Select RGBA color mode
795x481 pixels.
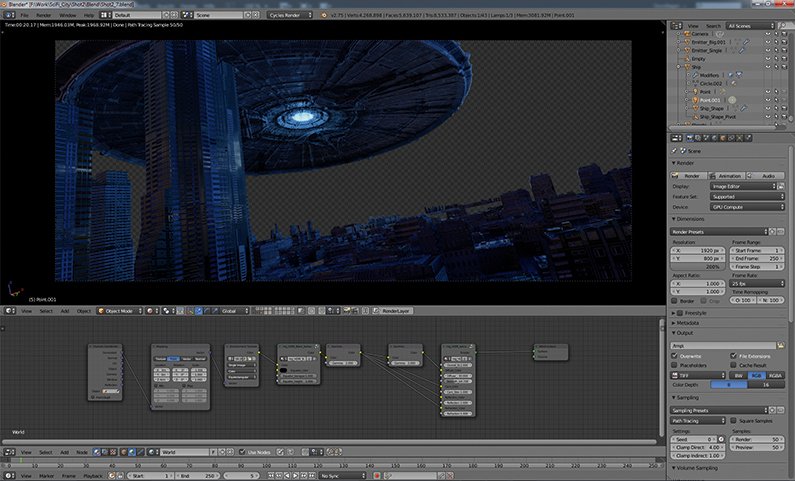[x=775, y=376]
